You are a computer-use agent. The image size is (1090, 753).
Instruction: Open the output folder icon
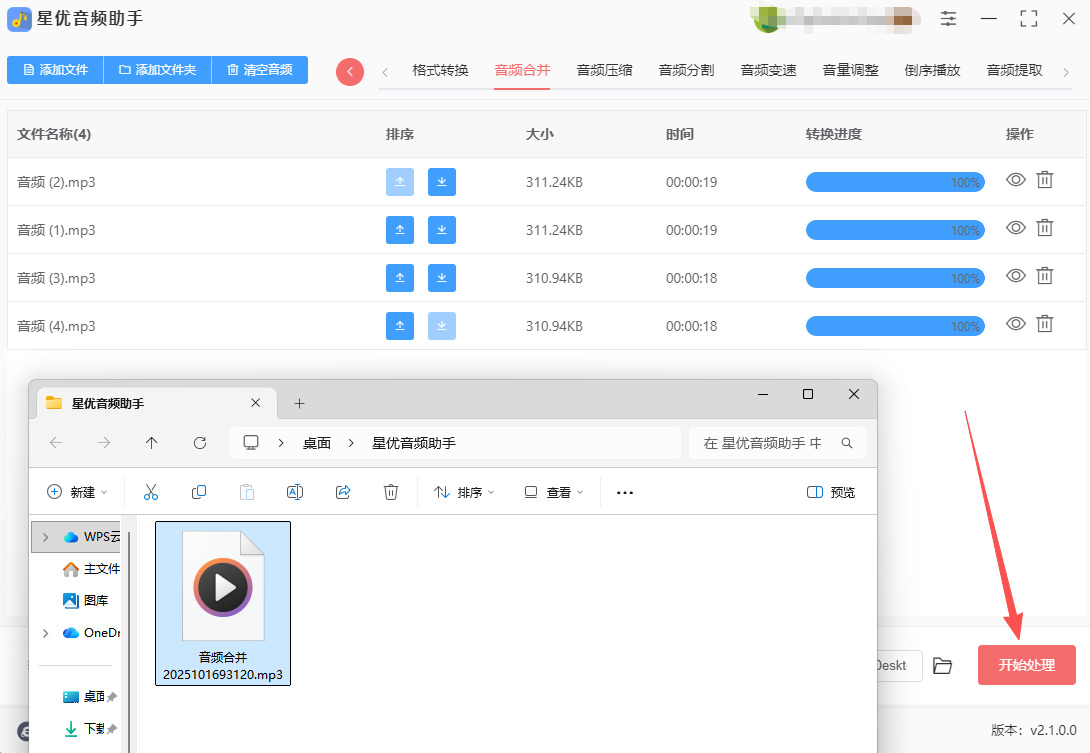click(x=942, y=666)
